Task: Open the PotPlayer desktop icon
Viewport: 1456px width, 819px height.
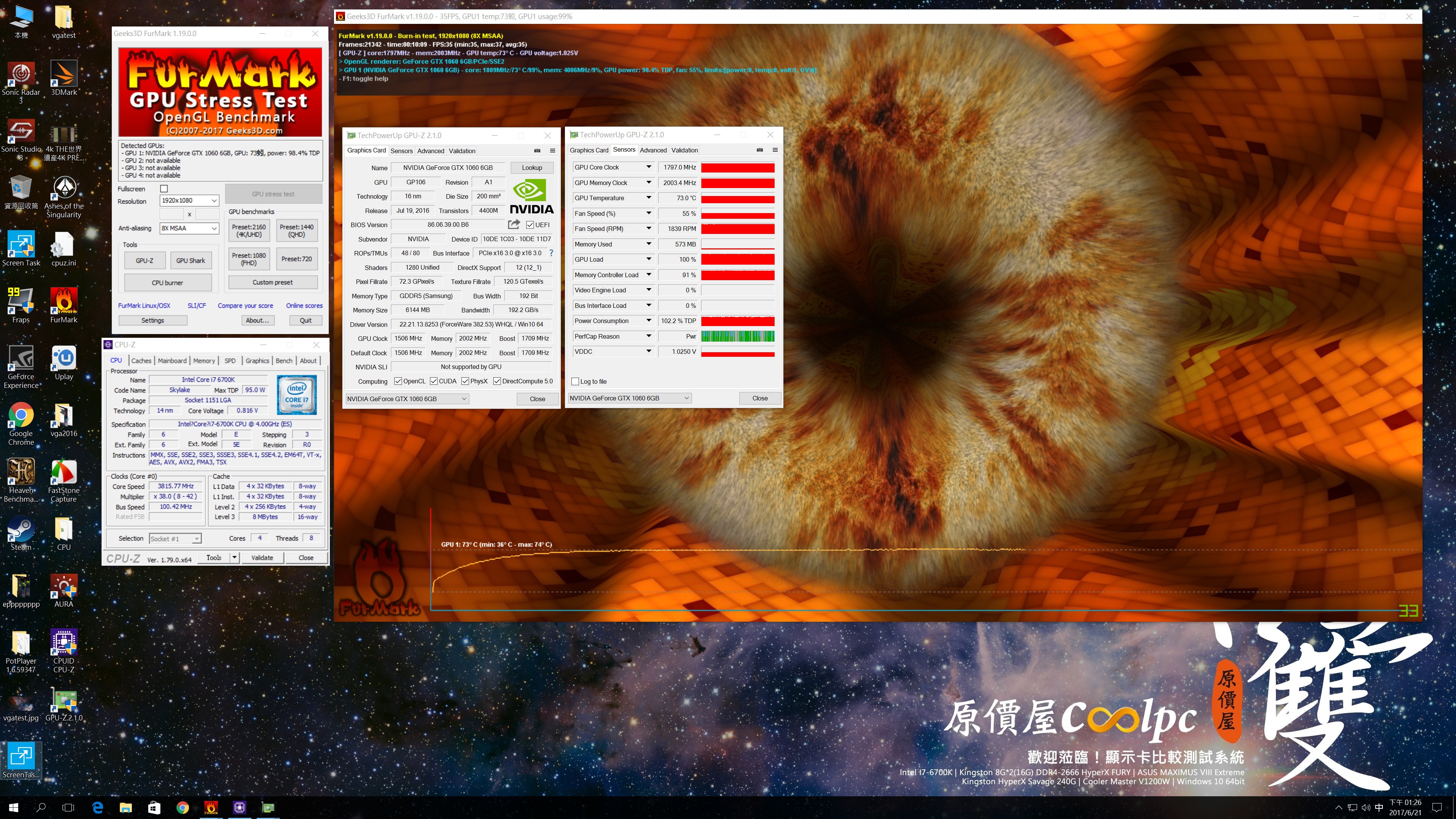Action: 21,652
